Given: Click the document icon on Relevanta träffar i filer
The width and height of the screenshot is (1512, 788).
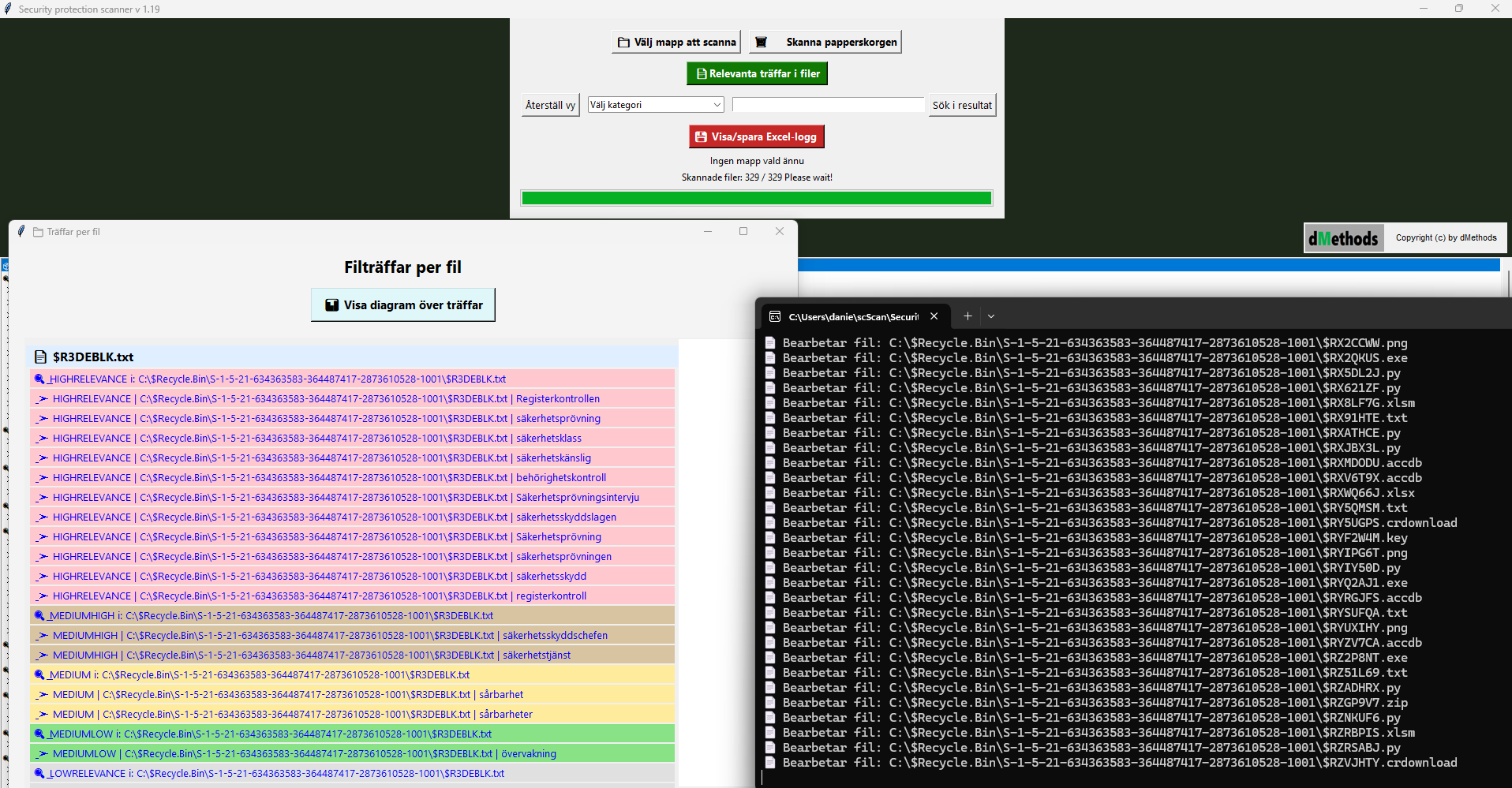Looking at the screenshot, I should click(701, 74).
